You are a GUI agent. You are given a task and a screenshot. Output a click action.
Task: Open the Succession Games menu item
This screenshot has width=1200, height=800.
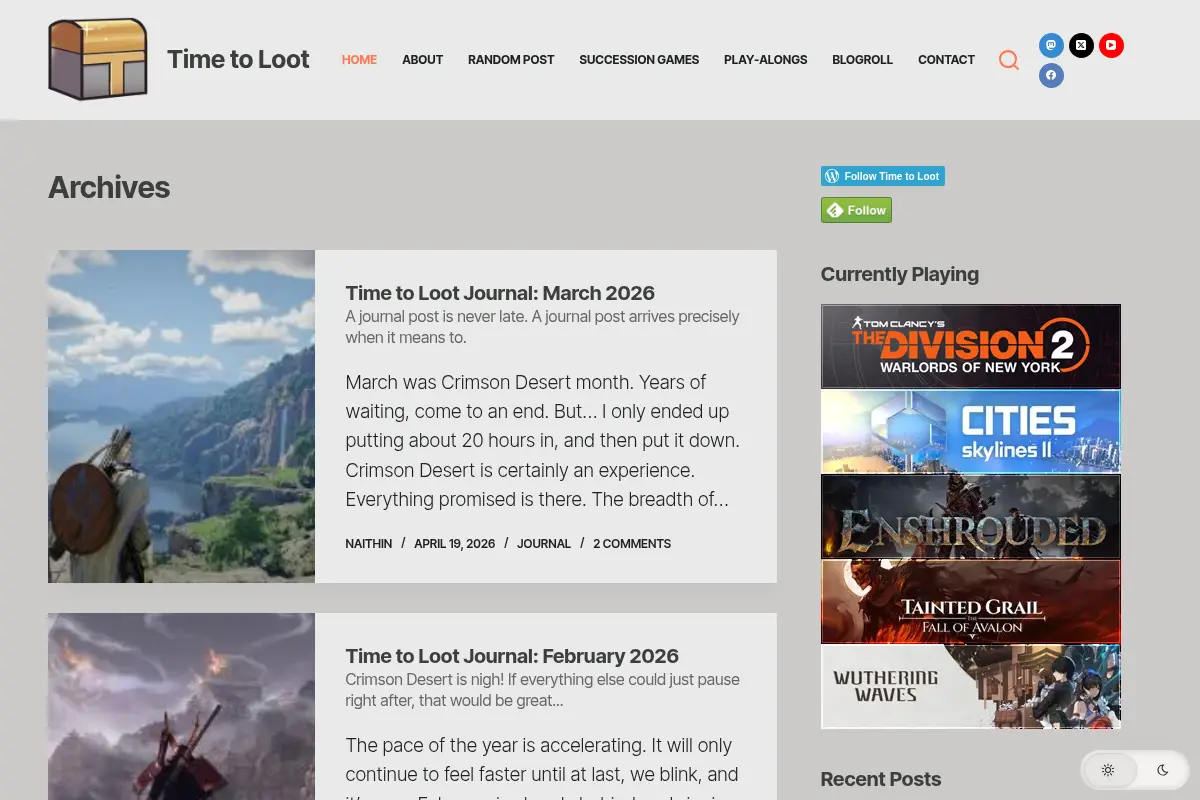click(639, 60)
